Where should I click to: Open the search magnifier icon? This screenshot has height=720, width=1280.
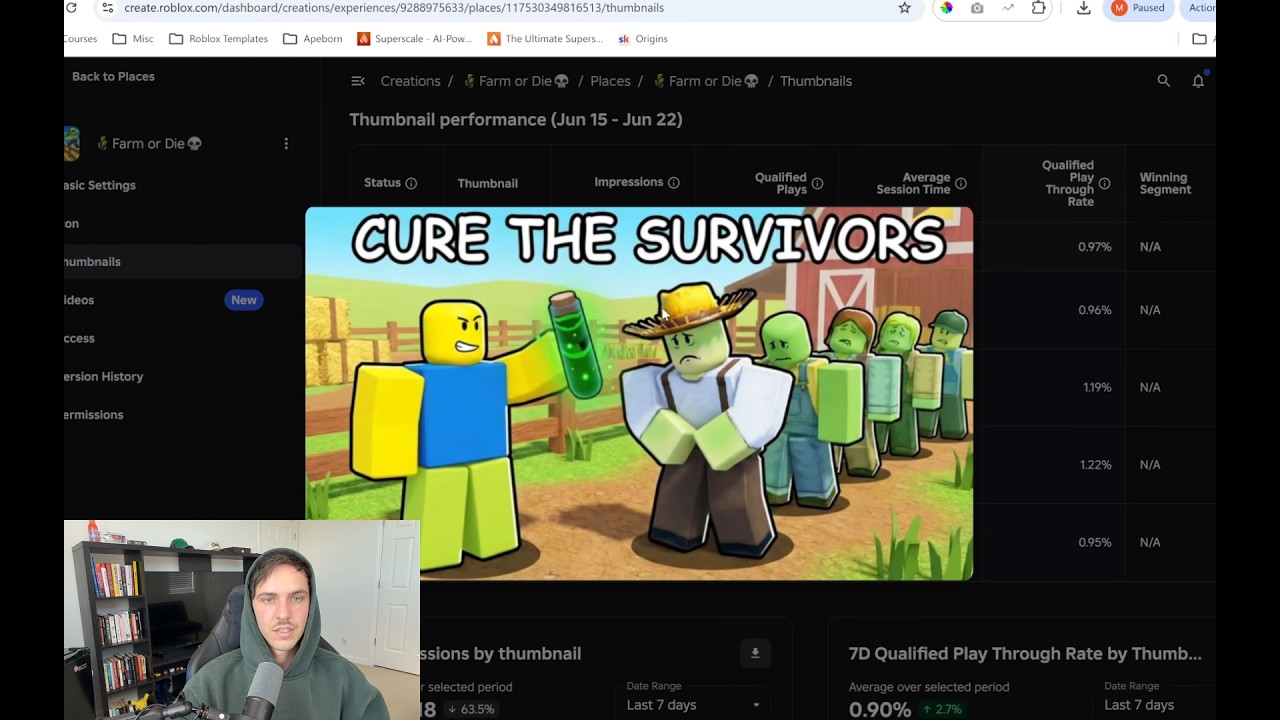tap(1164, 81)
